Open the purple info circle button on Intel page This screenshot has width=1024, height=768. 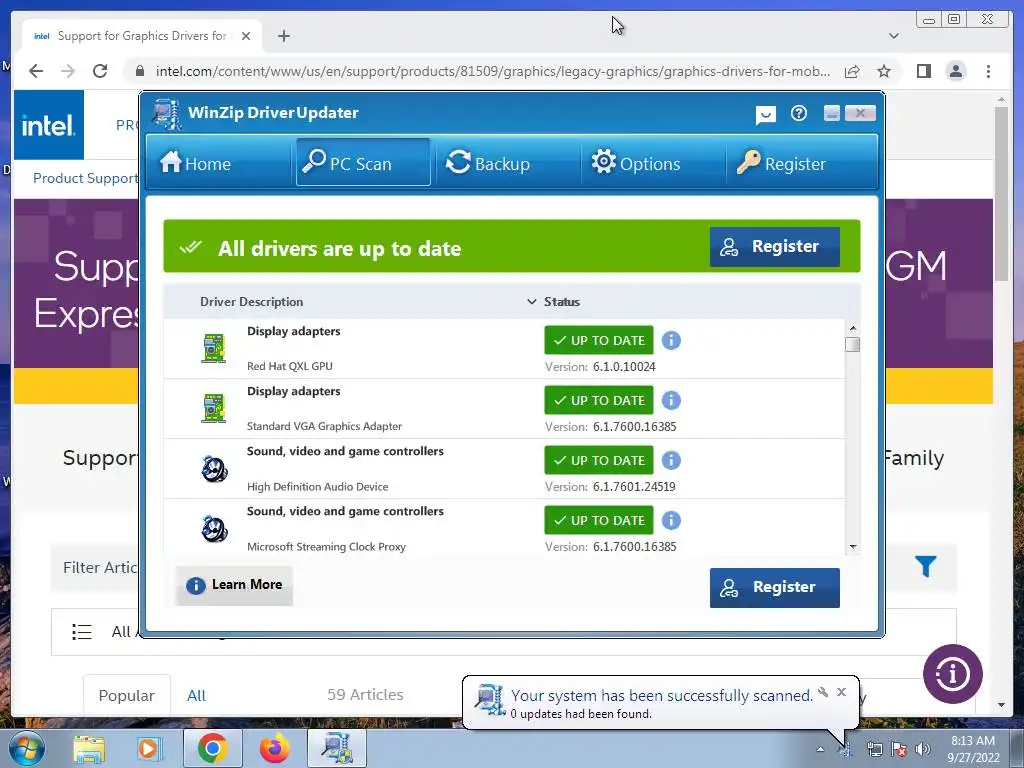point(952,674)
